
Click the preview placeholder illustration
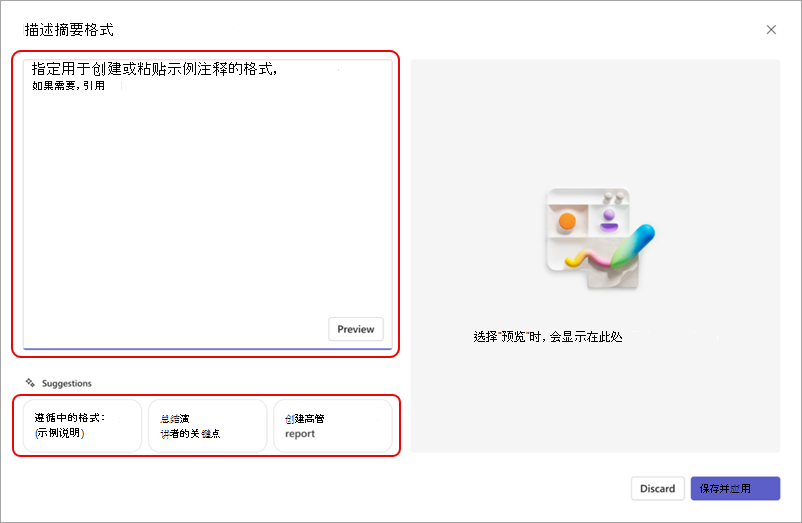[600, 238]
